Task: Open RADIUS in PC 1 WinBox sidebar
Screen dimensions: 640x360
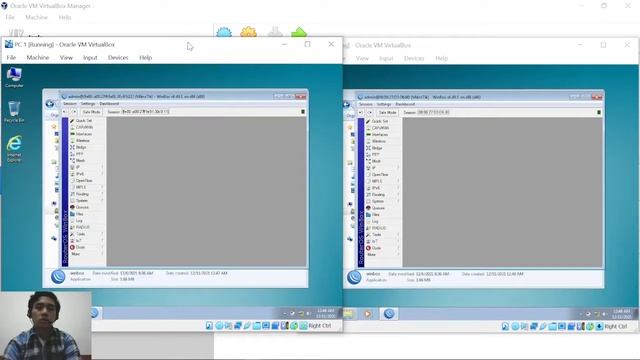Action: coord(83,227)
